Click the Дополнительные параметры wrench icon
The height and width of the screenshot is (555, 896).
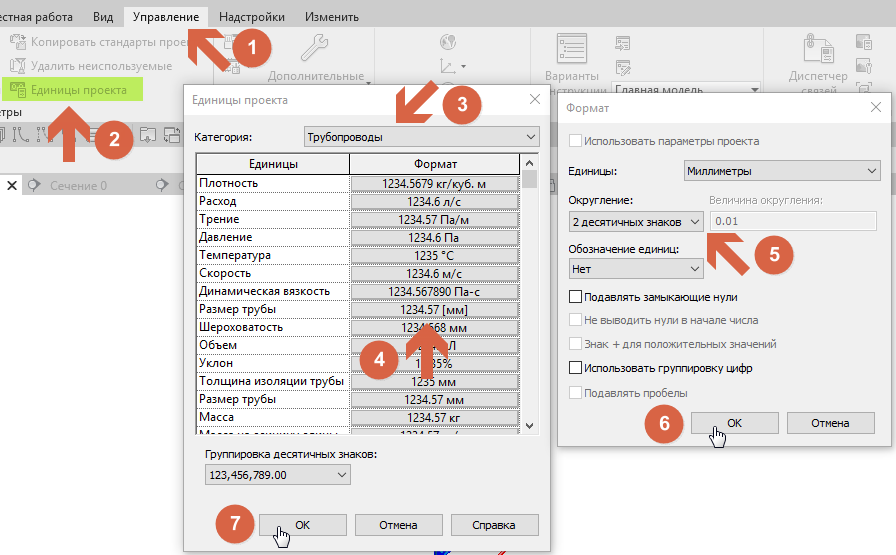point(315,48)
